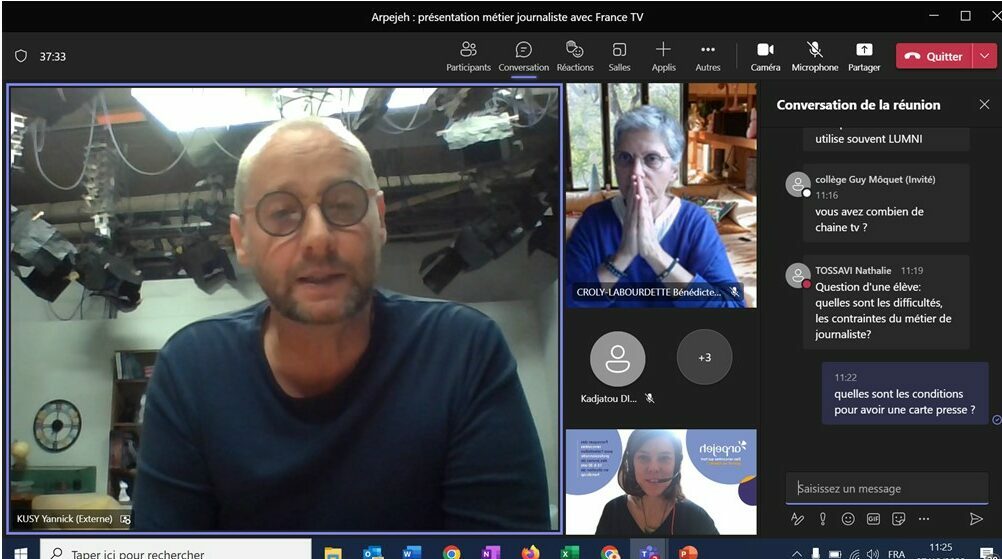This screenshot has height=559, width=1002.
Task: Insert a GIF into the message
Action: tap(873, 519)
